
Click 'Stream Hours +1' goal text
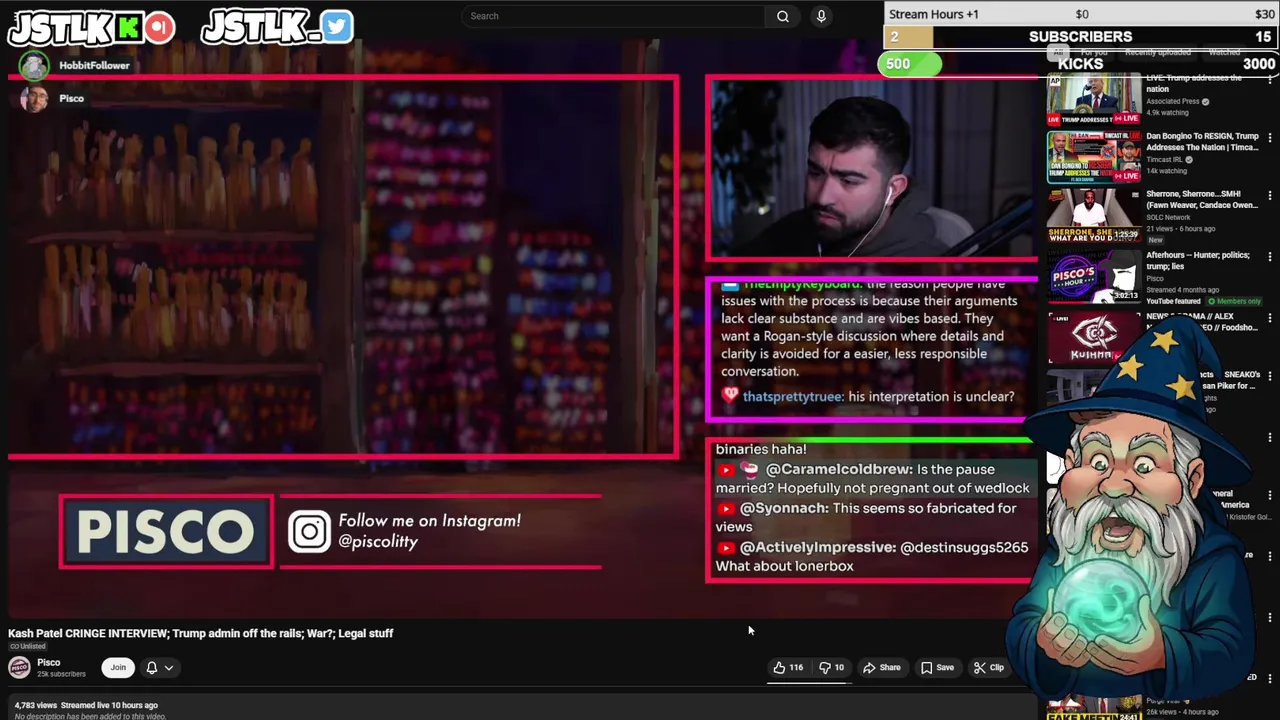934,14
